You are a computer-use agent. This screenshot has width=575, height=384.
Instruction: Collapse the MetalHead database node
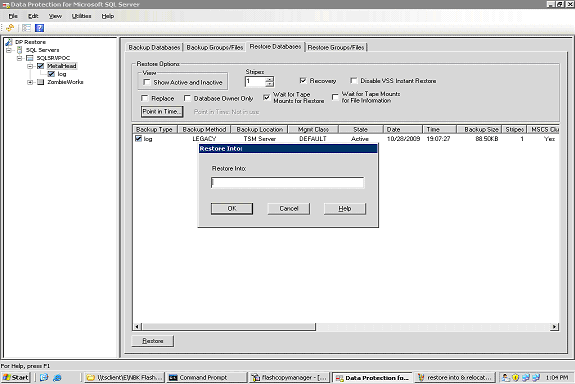coord(30,66)
